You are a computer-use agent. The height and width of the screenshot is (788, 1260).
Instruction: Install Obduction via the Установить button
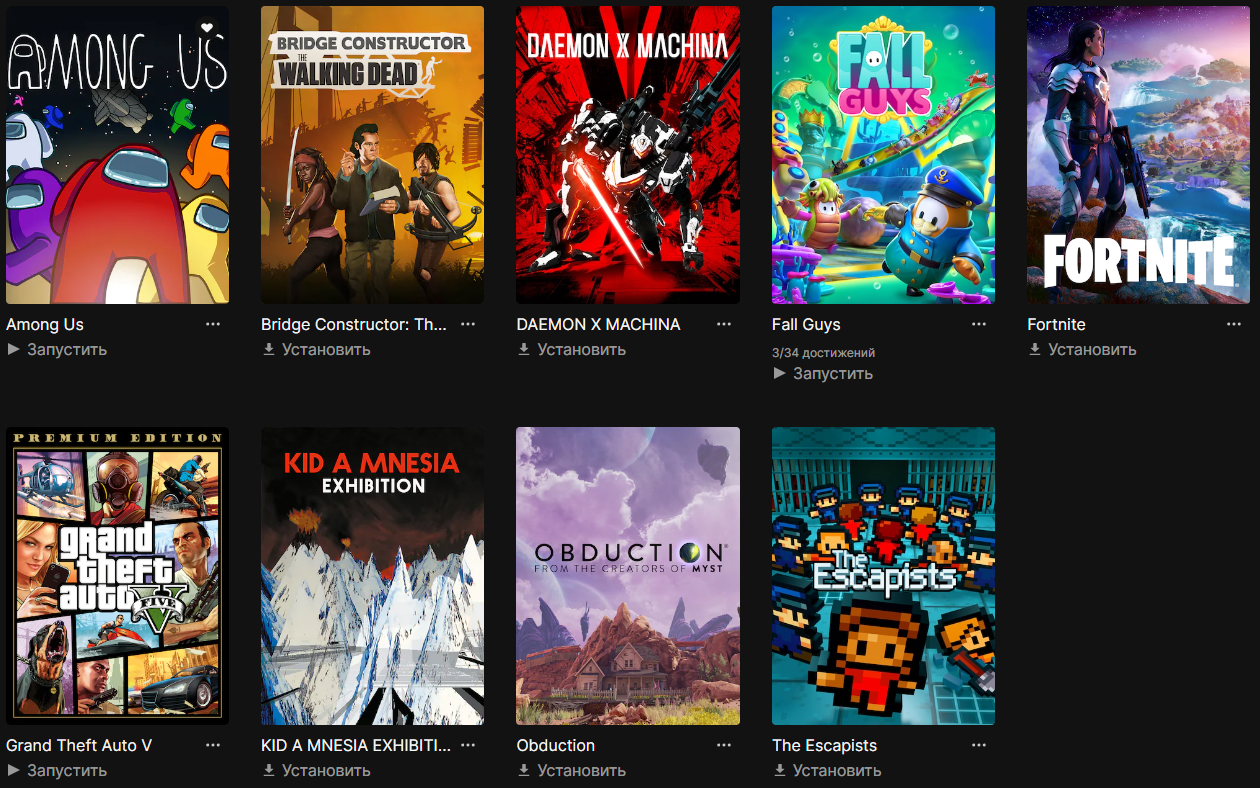tap(572, 770)
